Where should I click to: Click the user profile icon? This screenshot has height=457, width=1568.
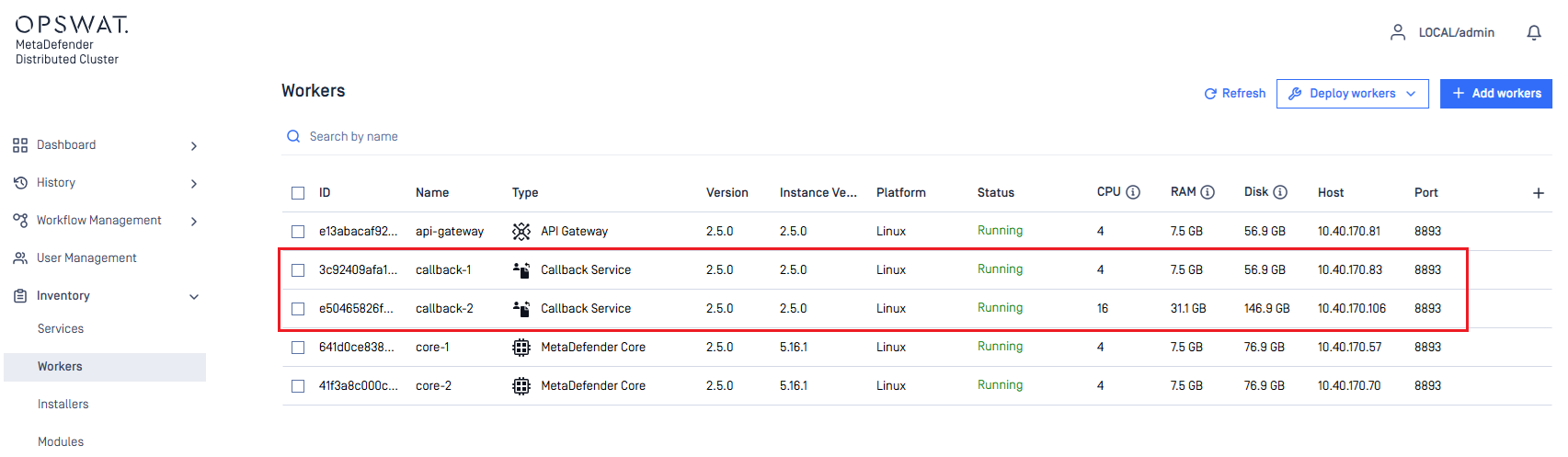(1397, 33)
